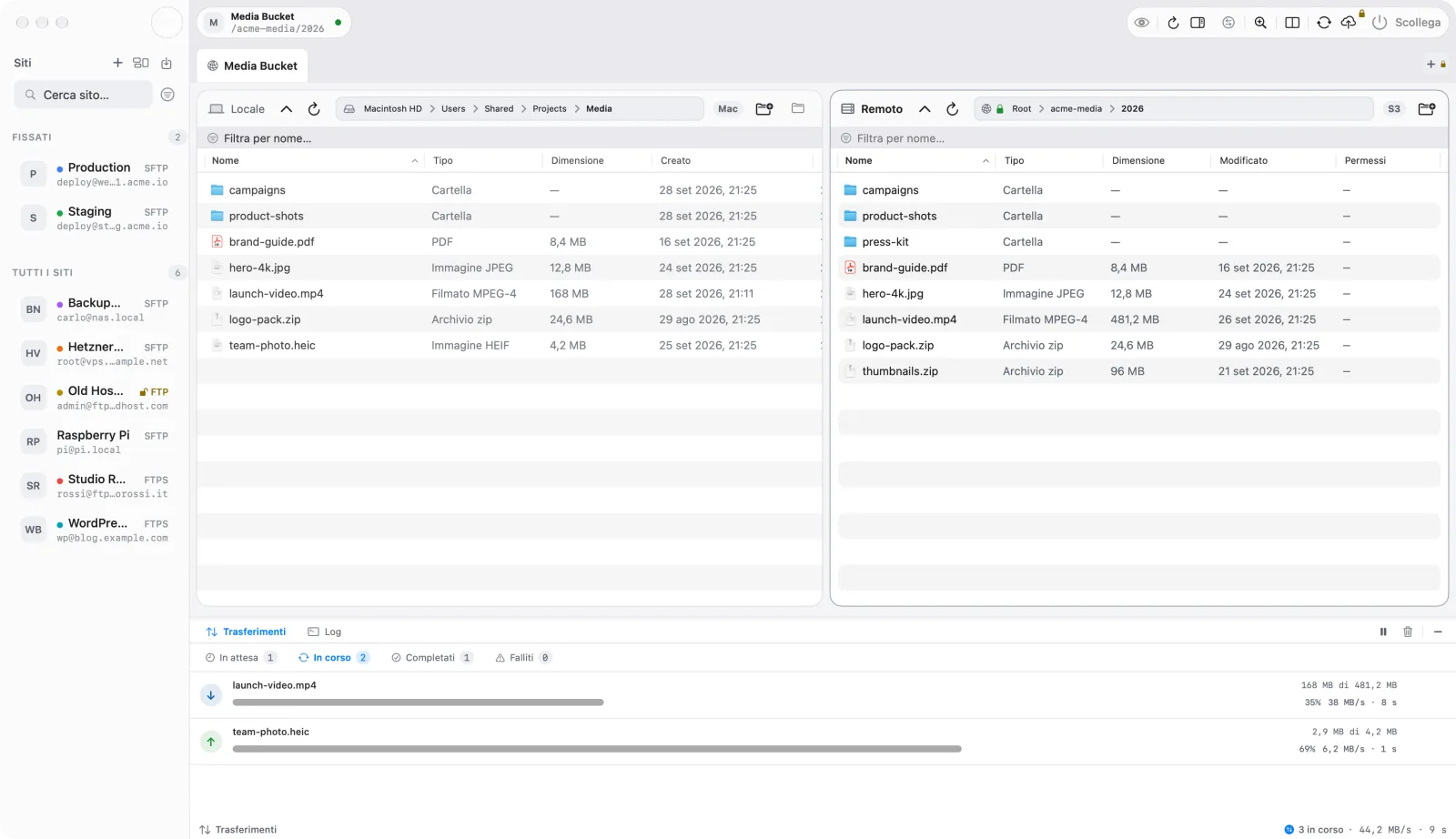The height and width of the screenshot is (839, 1456).
Task: Click the launch-video.mp4 transfer progress bar
Action: (418, 703)
